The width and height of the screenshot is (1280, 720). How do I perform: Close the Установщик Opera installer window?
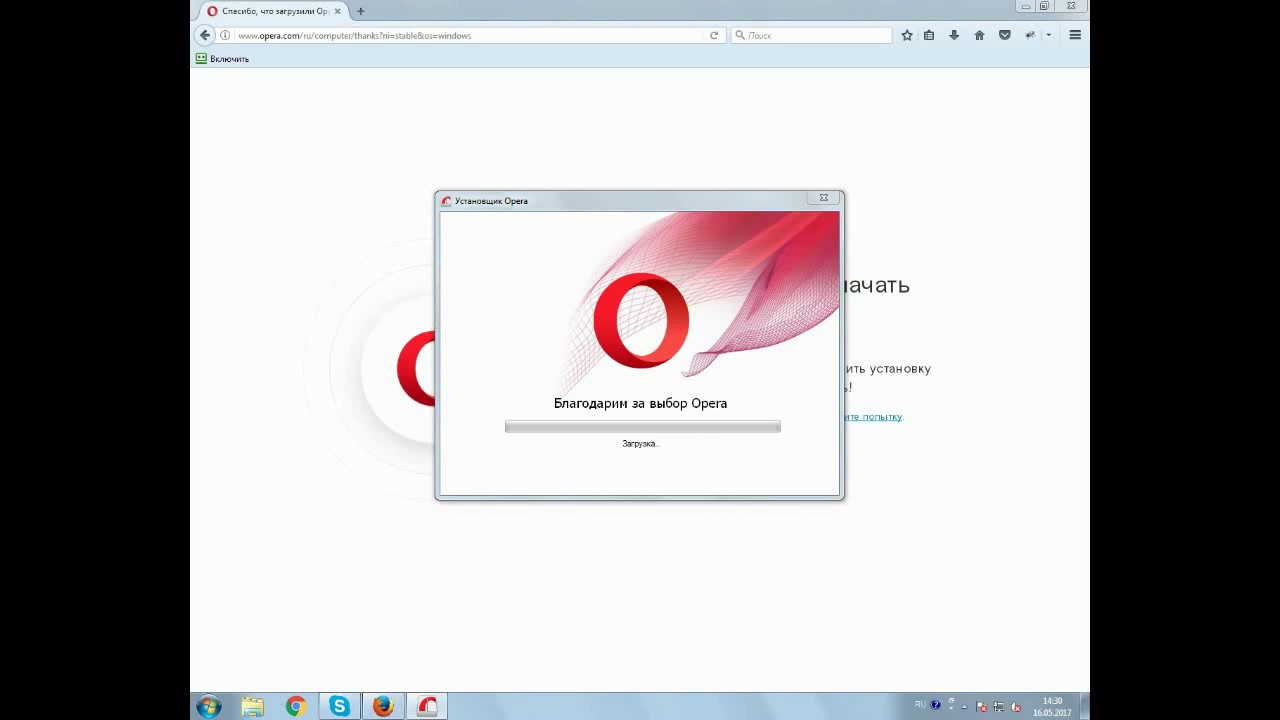(824, 198)
